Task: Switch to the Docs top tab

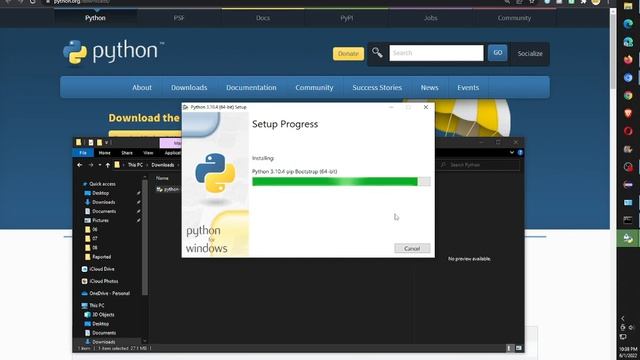Action: coord(263,18)
